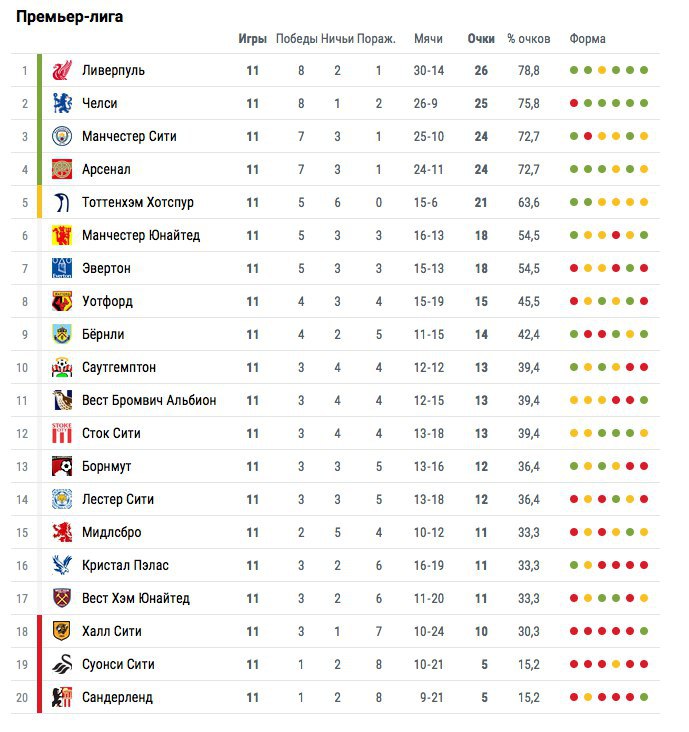Click the Everton club crest icon
Screen dimensions: 689x732
coord(62,268)
